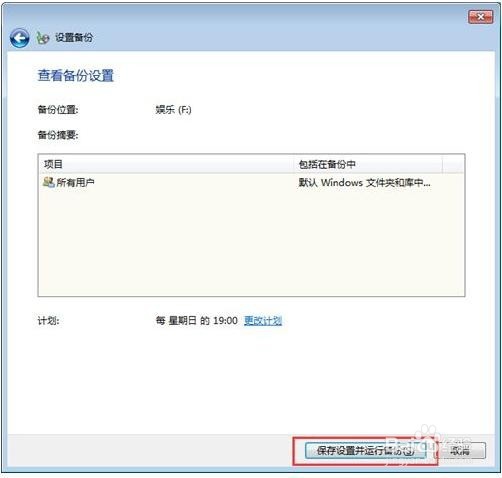Click the 查看备份设置 heading
Viewport: 502px width, 478px height.
click(76, 76)
